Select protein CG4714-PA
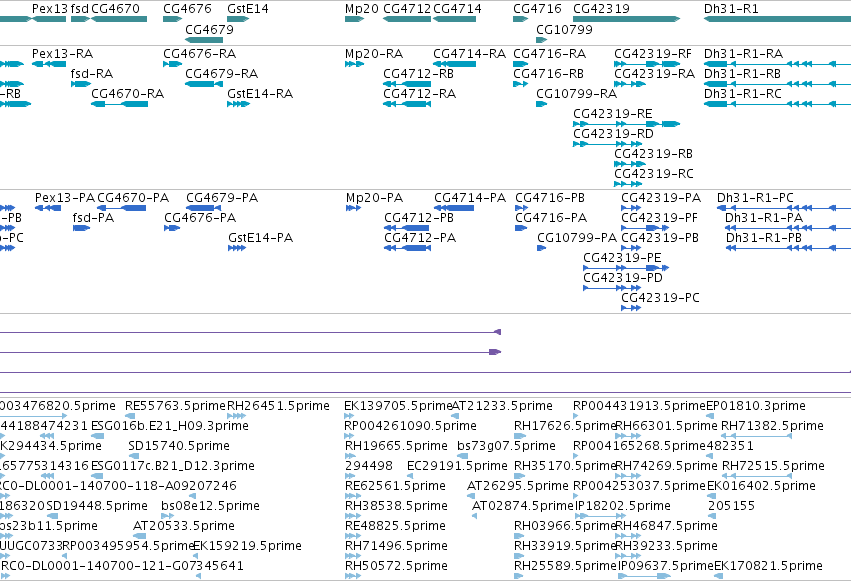The height and width of the screenshot is (581, 851). tap(454, 208)
